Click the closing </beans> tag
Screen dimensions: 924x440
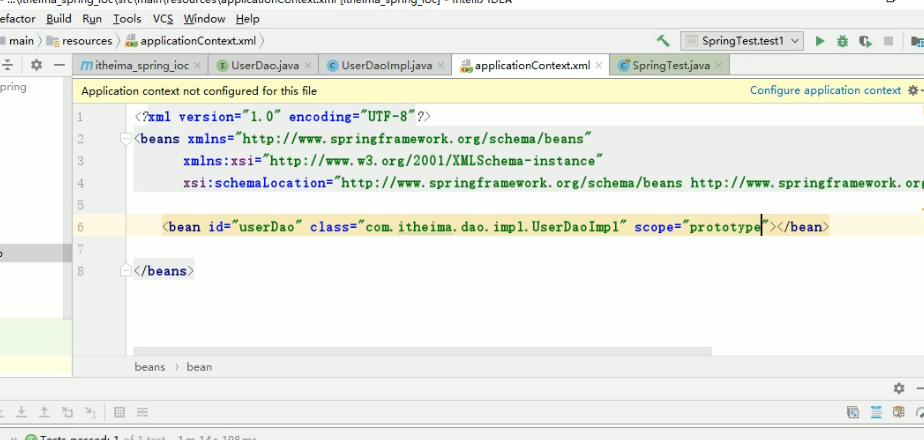tap(164, 271)
